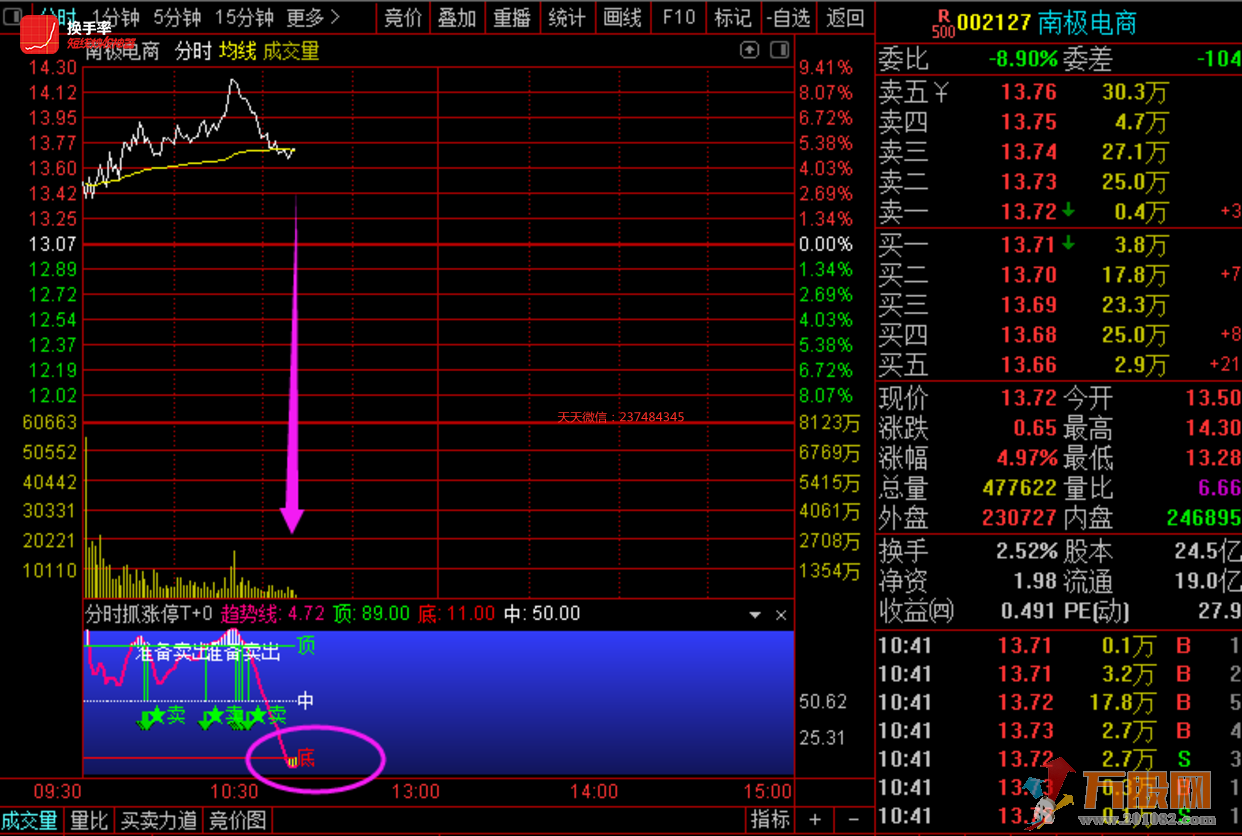Click the 卖五 price 13.76

click(1029, 93)
